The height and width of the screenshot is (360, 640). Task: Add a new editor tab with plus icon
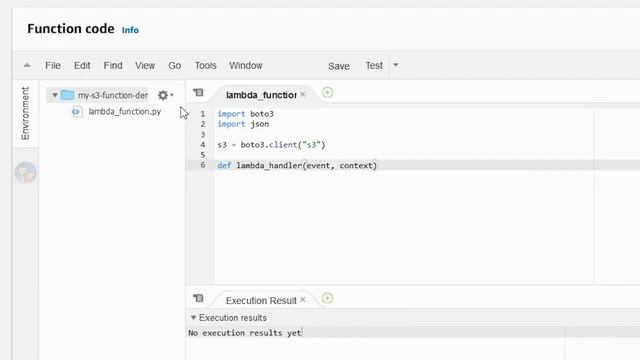(x=327, y=93)
